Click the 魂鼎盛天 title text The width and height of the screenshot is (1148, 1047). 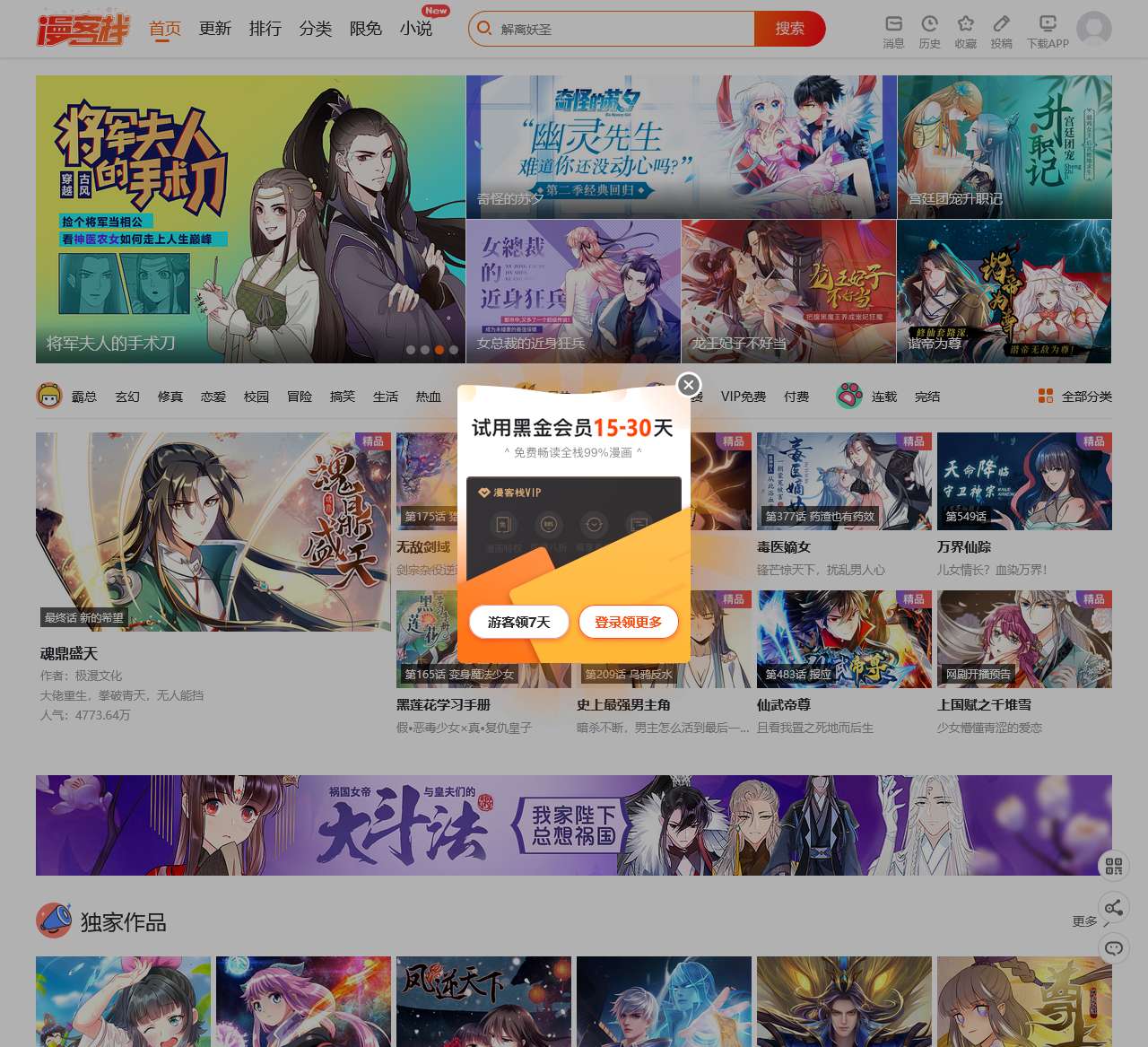[69, 654]
